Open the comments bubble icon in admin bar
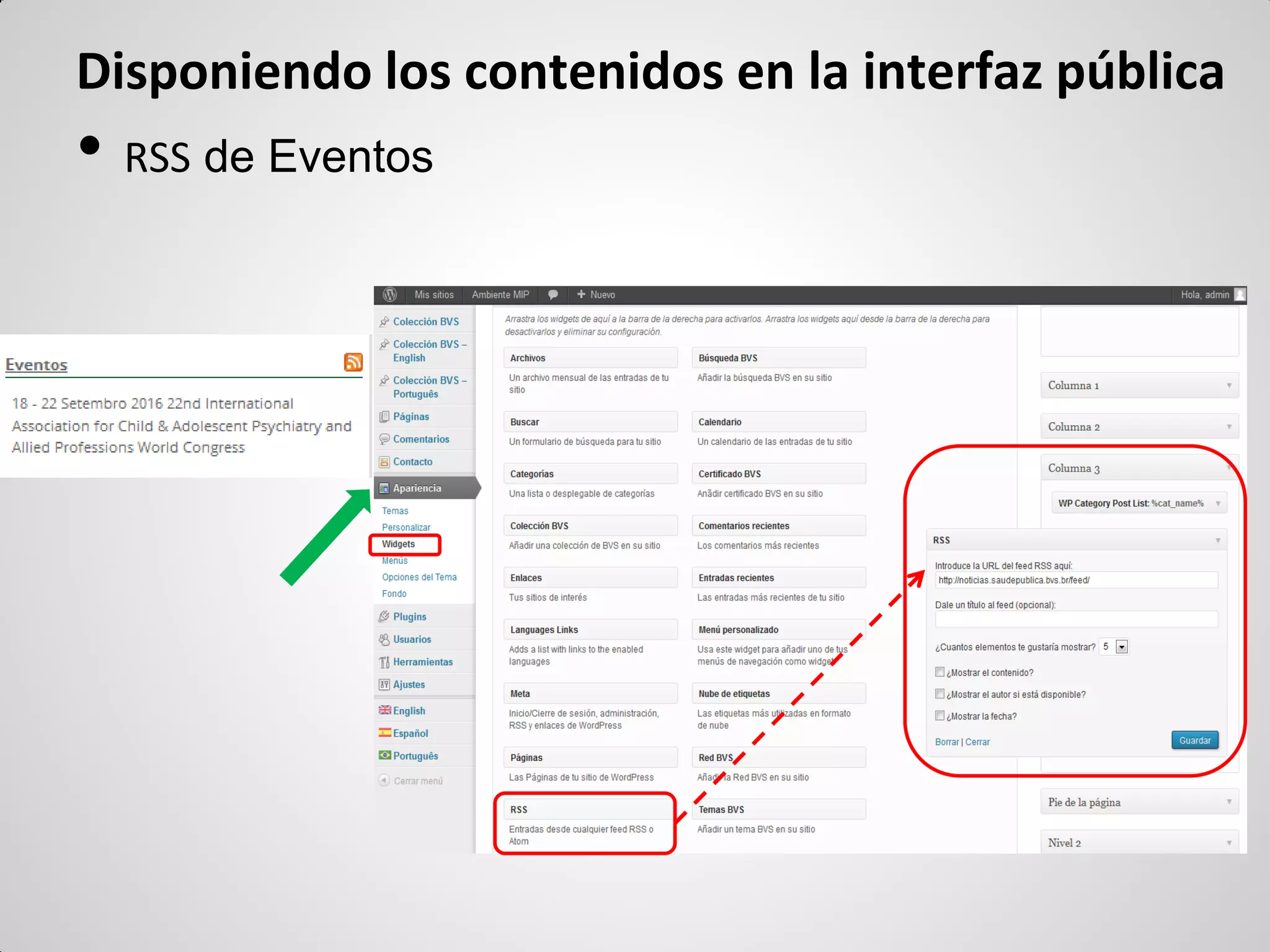Viewport: 1270px width, 952px height. [x=553, y=295]
